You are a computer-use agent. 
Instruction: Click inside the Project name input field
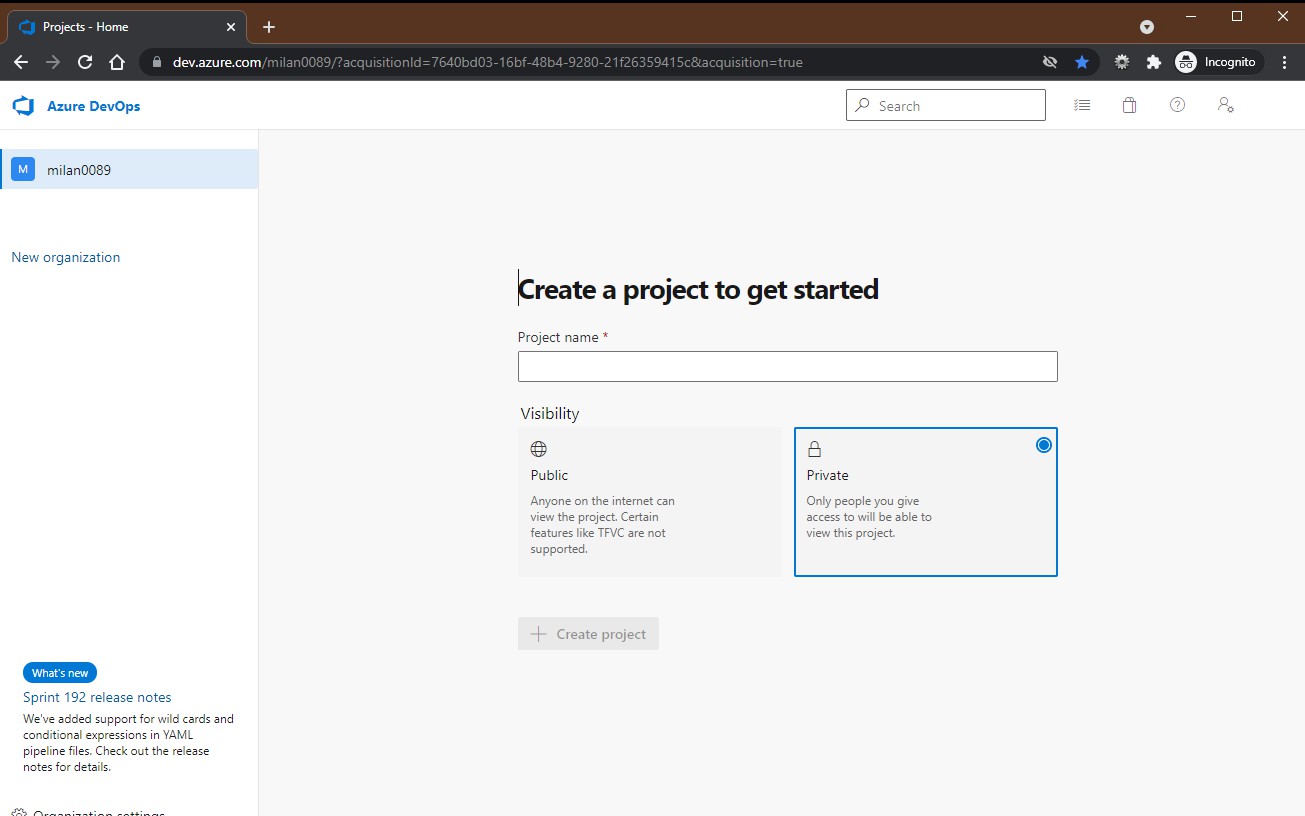point(787,366)
